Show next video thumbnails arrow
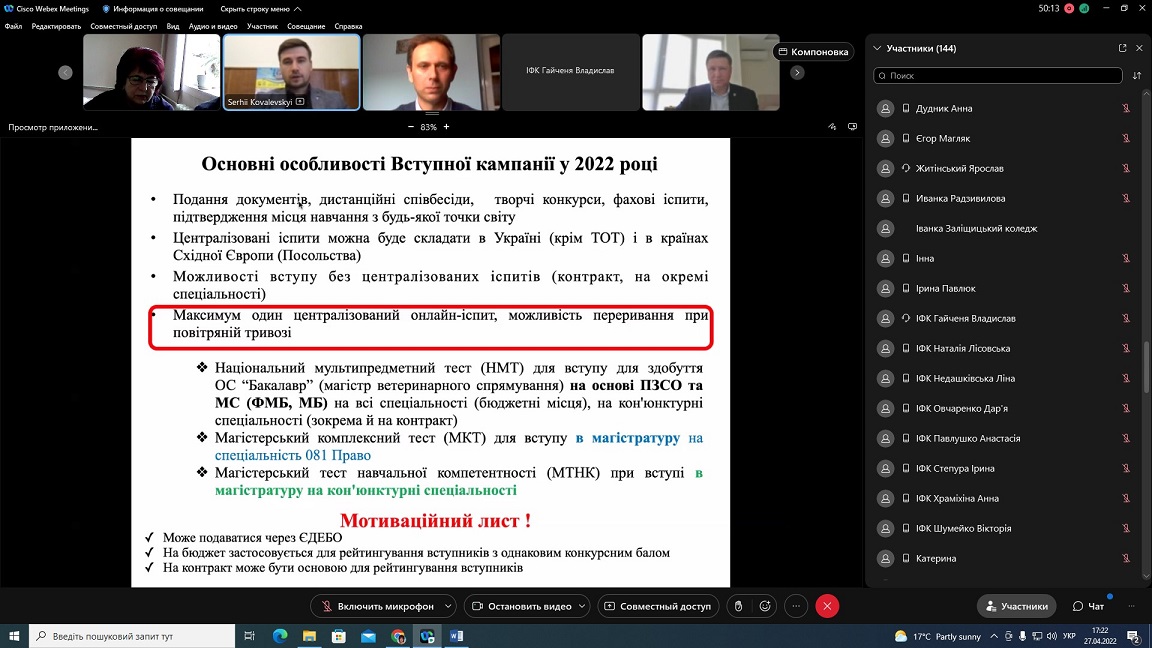Screen dimensions: 1152x648 [797, 72]
